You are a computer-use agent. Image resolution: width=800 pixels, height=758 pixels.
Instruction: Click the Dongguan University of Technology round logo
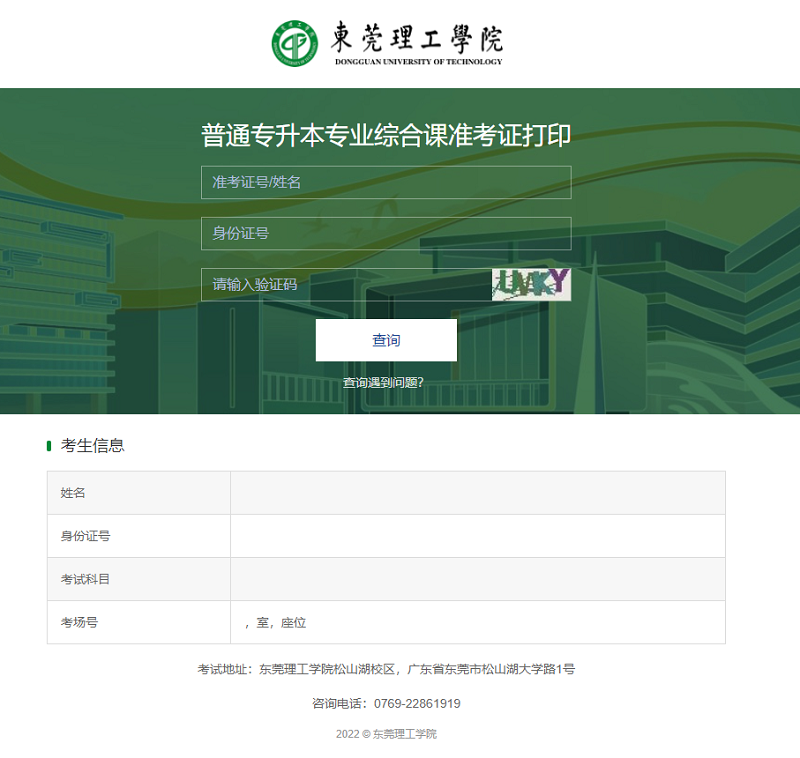[x=294, y=43]
